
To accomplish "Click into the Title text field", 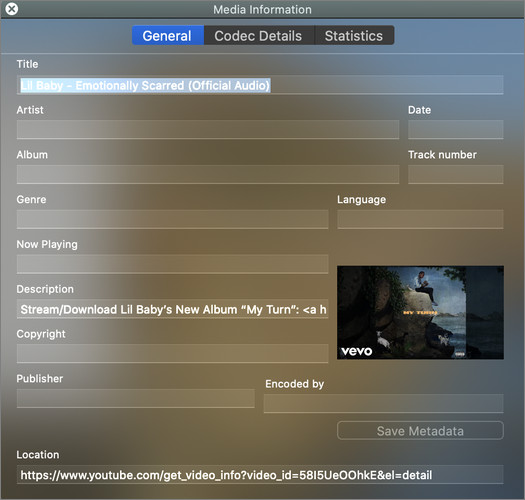I will pyautogui.click(x=260, y=85).
